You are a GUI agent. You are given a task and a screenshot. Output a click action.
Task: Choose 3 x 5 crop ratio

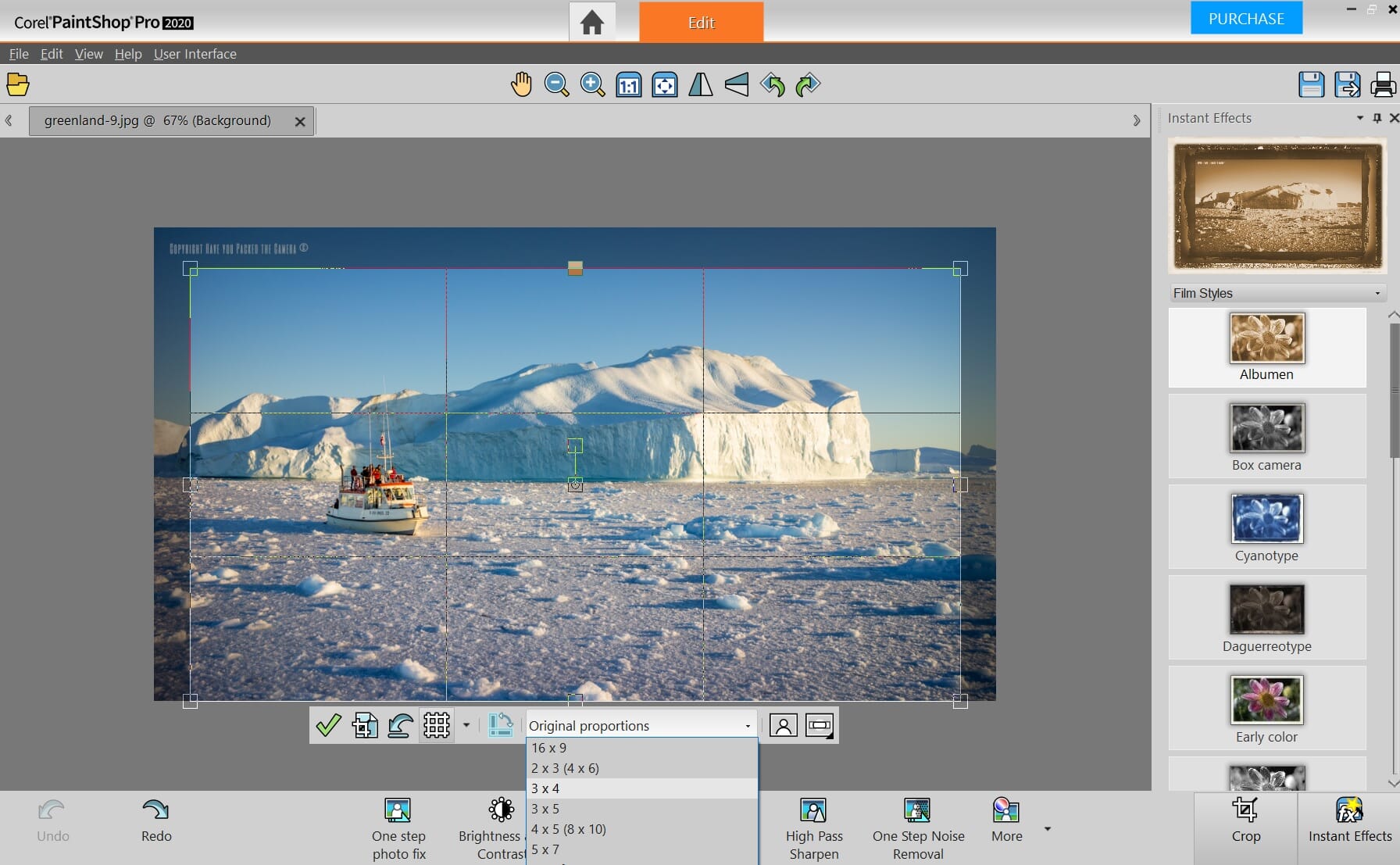[x=641, y=809]
